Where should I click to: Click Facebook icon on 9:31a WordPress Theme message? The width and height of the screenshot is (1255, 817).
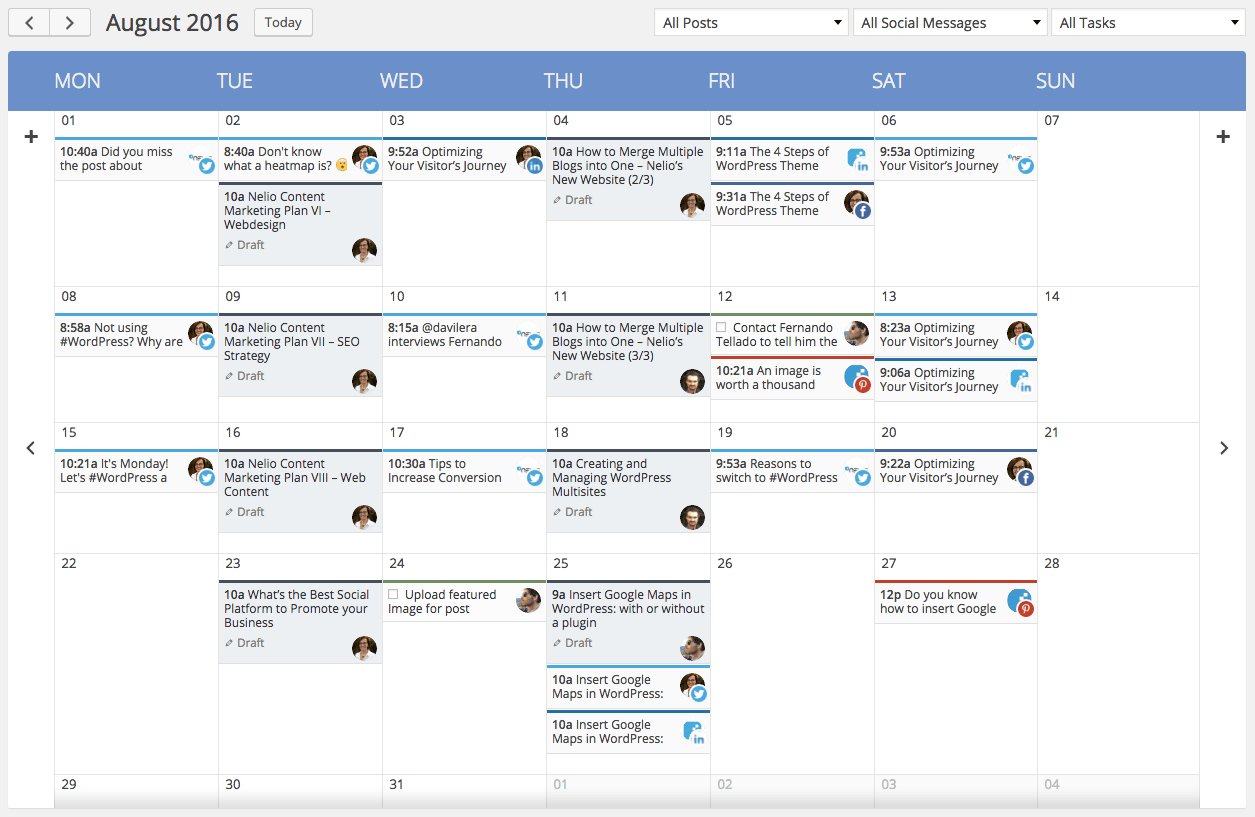[863, 211]
